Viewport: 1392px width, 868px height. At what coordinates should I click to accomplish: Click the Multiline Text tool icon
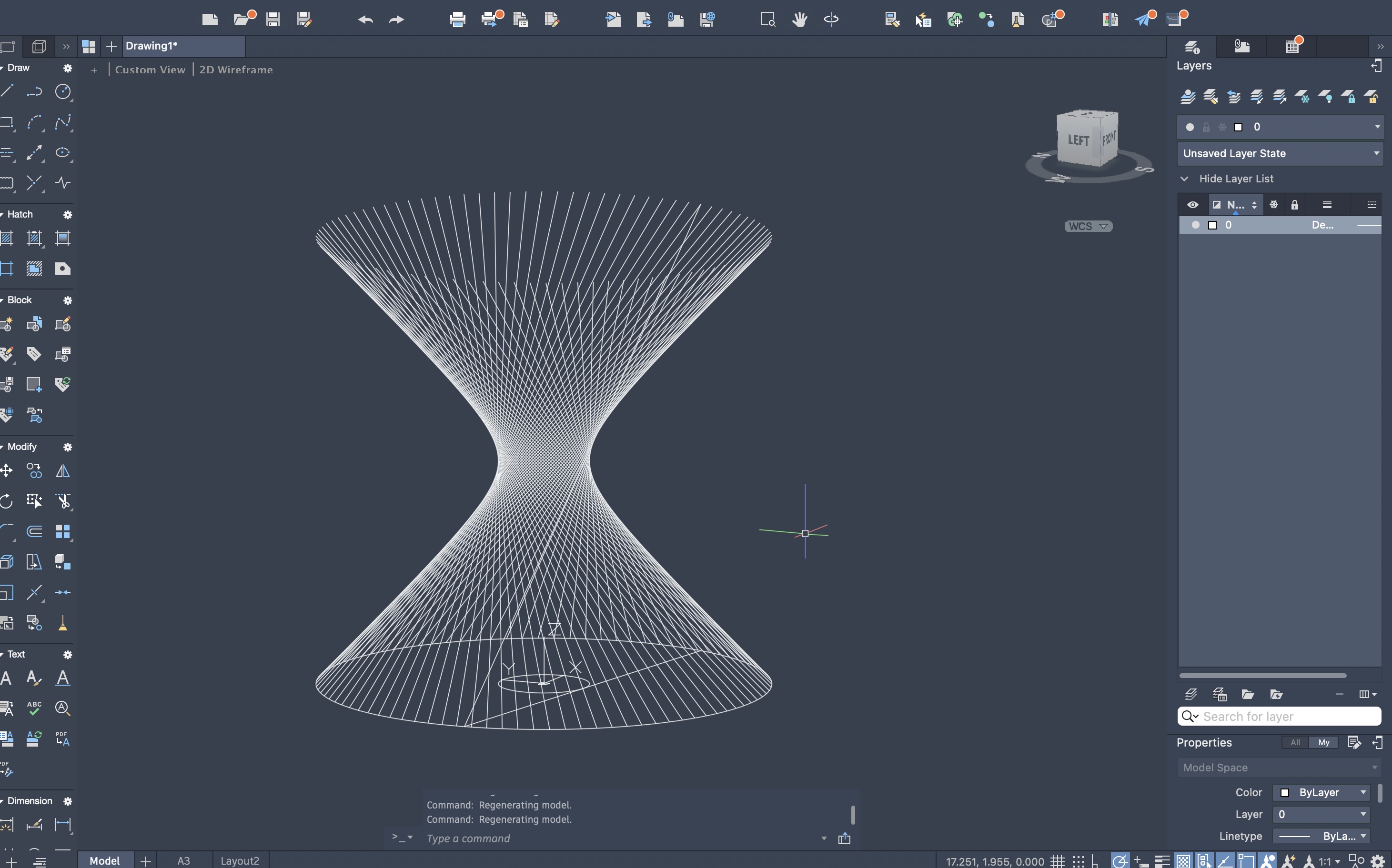[6, 678]
